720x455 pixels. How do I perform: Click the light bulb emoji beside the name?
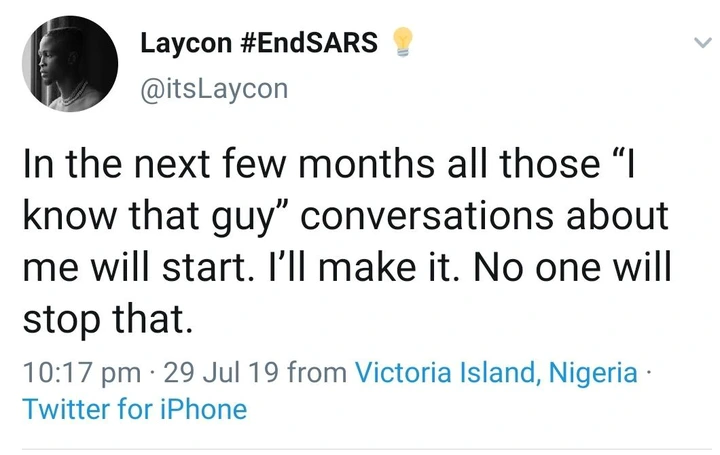point(401,44)
